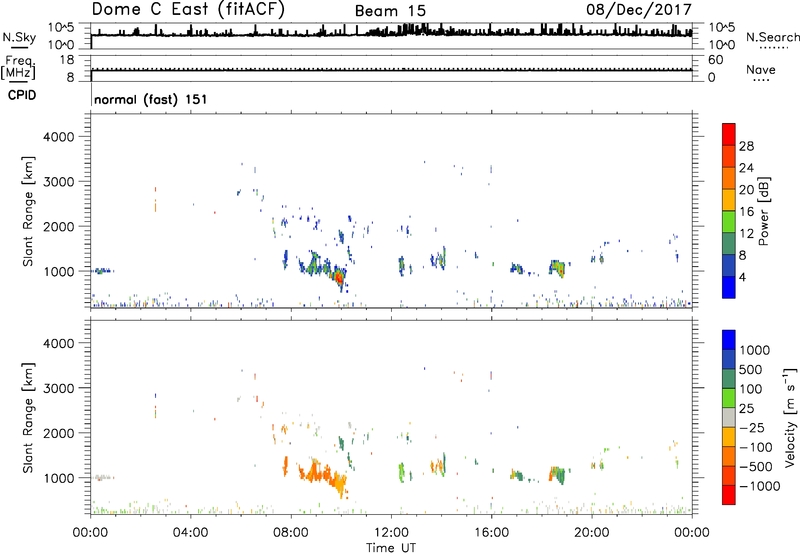
Task: Click the 'Velocity [m s⁻¹]' colorbar label
Action: (x=790, y=417)
